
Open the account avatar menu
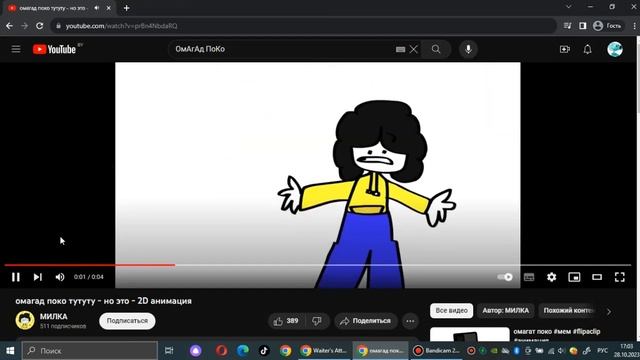615,49
